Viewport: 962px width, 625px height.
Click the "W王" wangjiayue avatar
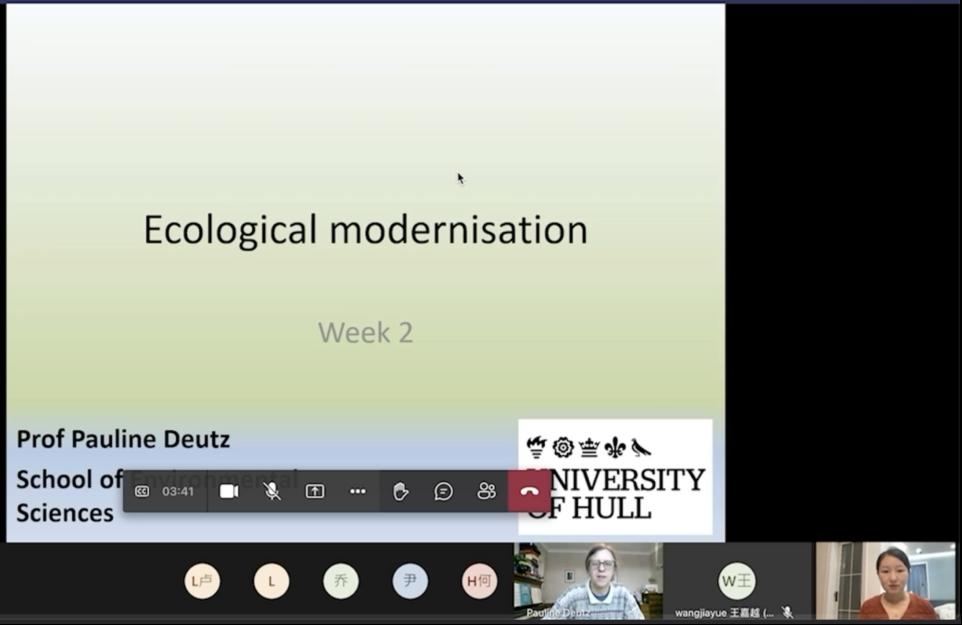coord(737,580)
